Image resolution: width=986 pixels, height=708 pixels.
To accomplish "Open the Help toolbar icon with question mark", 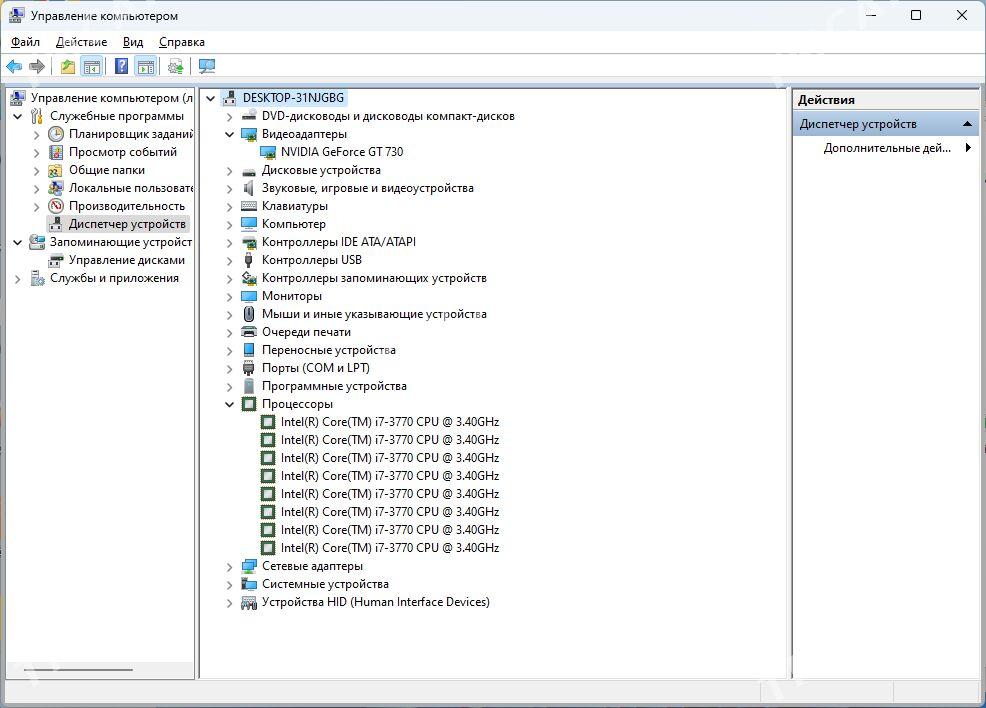I will (x=121, y=66).
